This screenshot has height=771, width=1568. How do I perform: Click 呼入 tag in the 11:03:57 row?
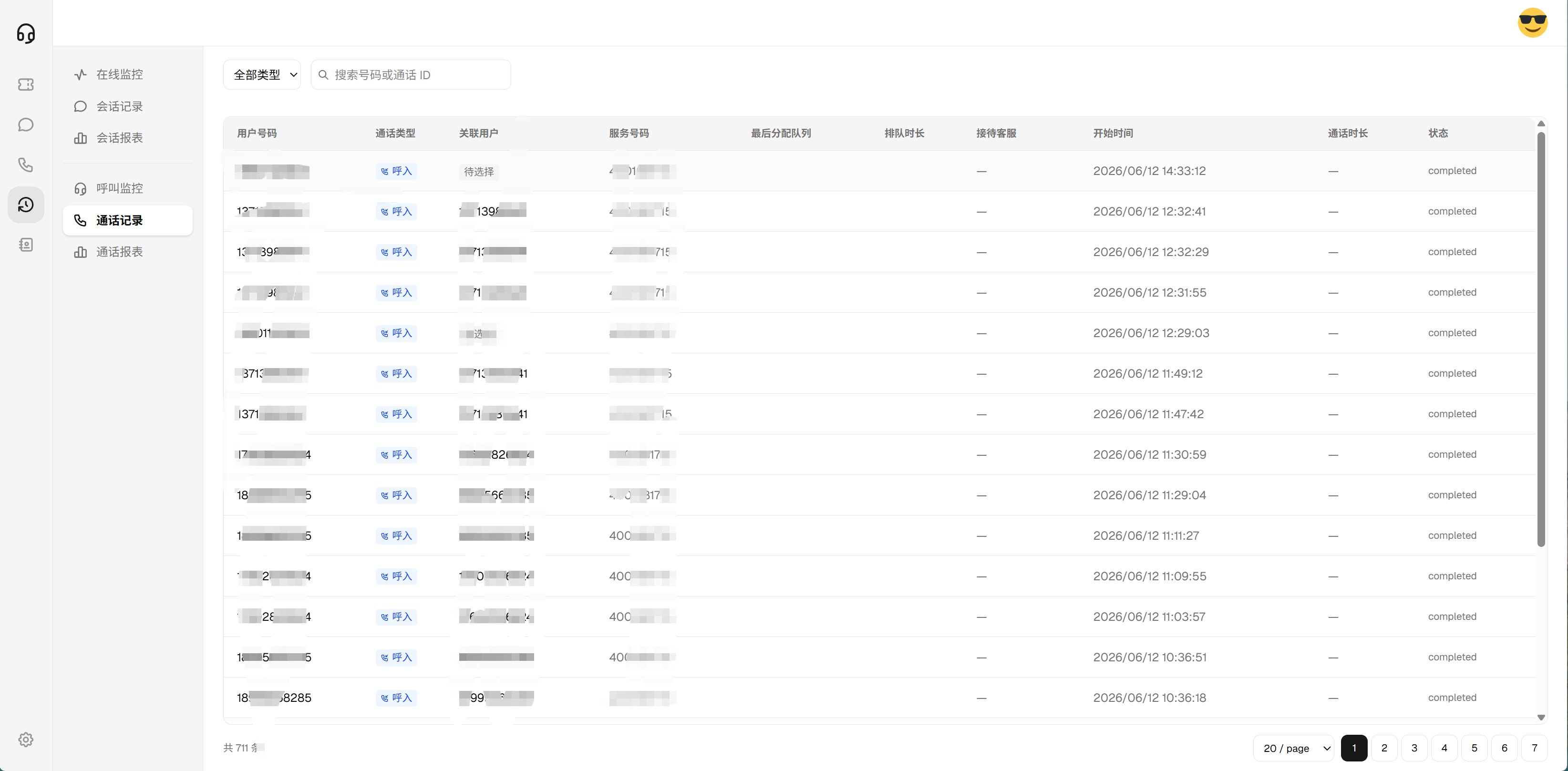pyautogui.click(x=396, y=617)
